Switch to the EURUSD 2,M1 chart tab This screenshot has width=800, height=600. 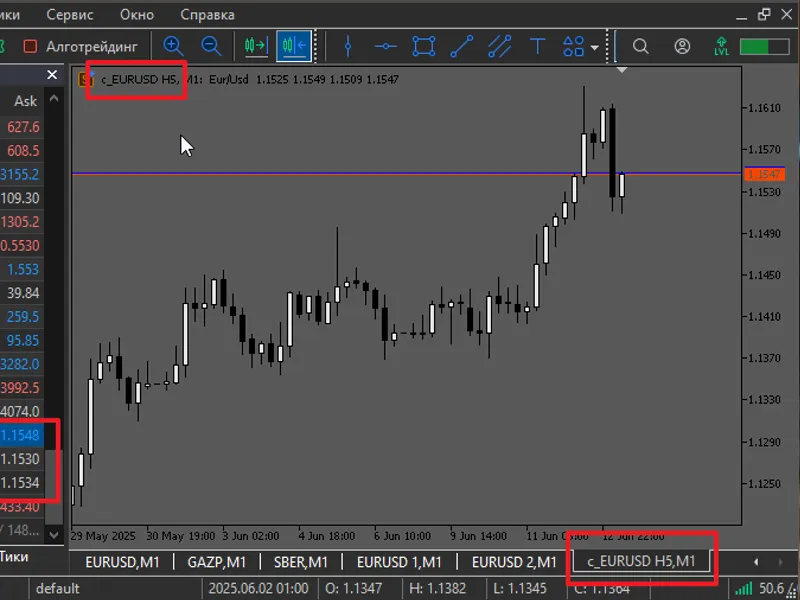point(514,562)
